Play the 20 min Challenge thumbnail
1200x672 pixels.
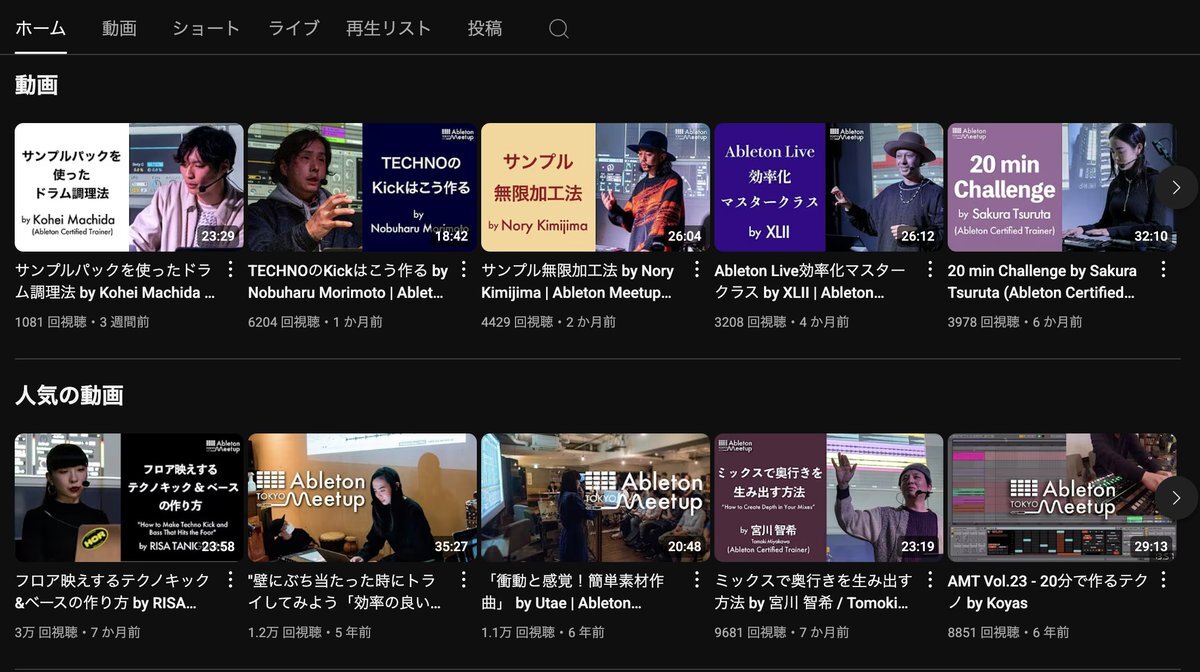[x=1061, y=187]
